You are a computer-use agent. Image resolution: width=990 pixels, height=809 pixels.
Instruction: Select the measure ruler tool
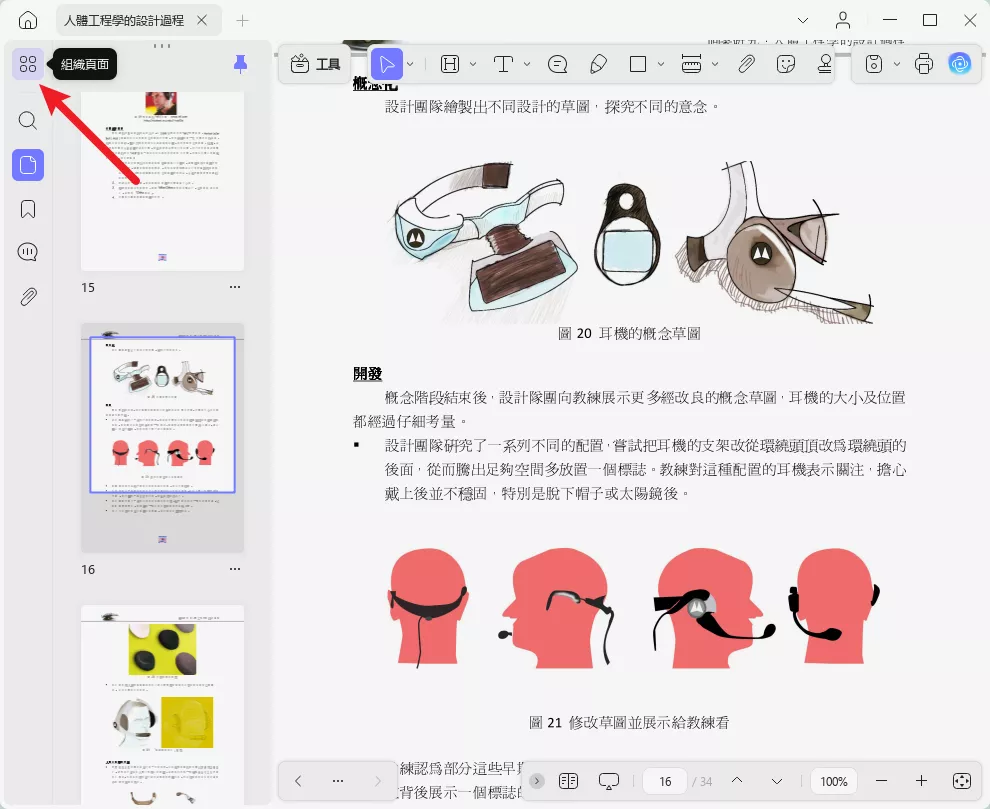(x=691, y=64)
